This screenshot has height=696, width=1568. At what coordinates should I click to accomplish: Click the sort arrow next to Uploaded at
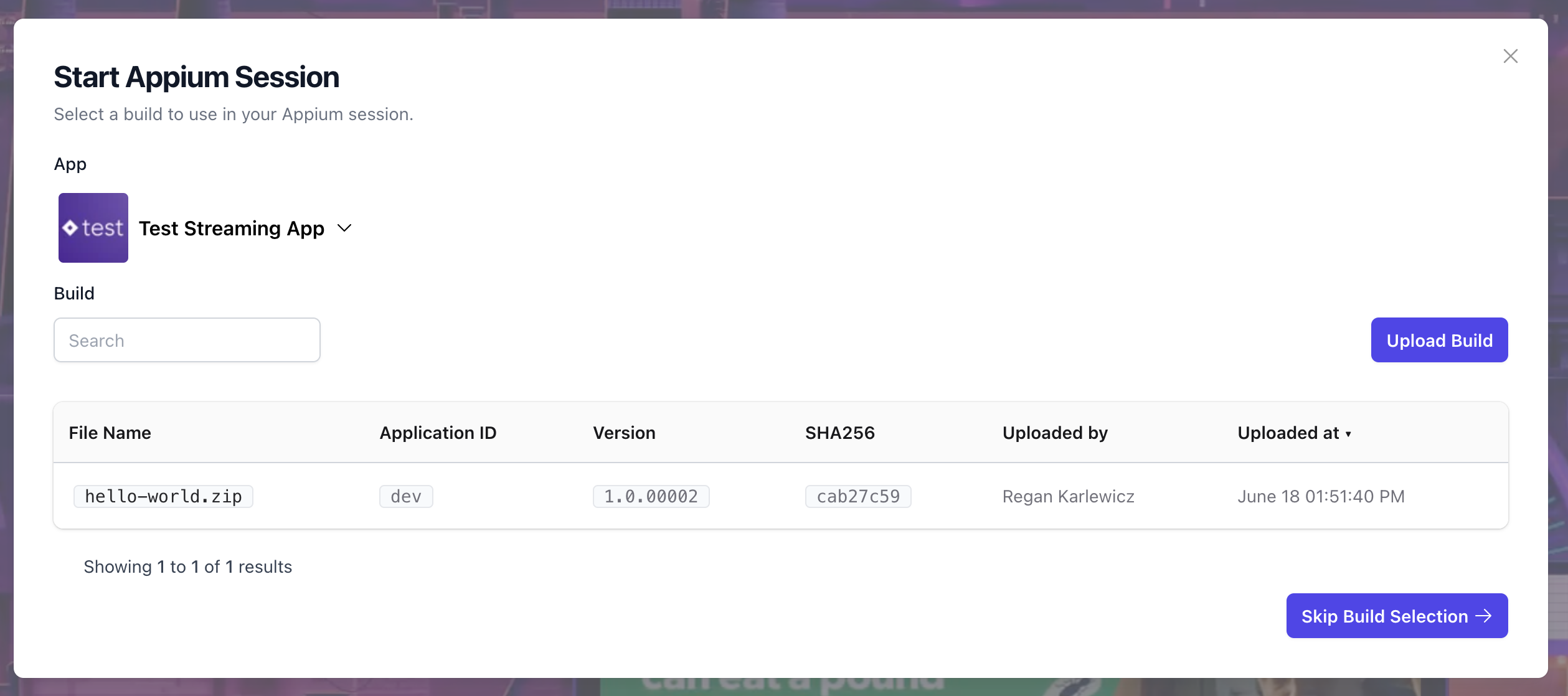1348,434
